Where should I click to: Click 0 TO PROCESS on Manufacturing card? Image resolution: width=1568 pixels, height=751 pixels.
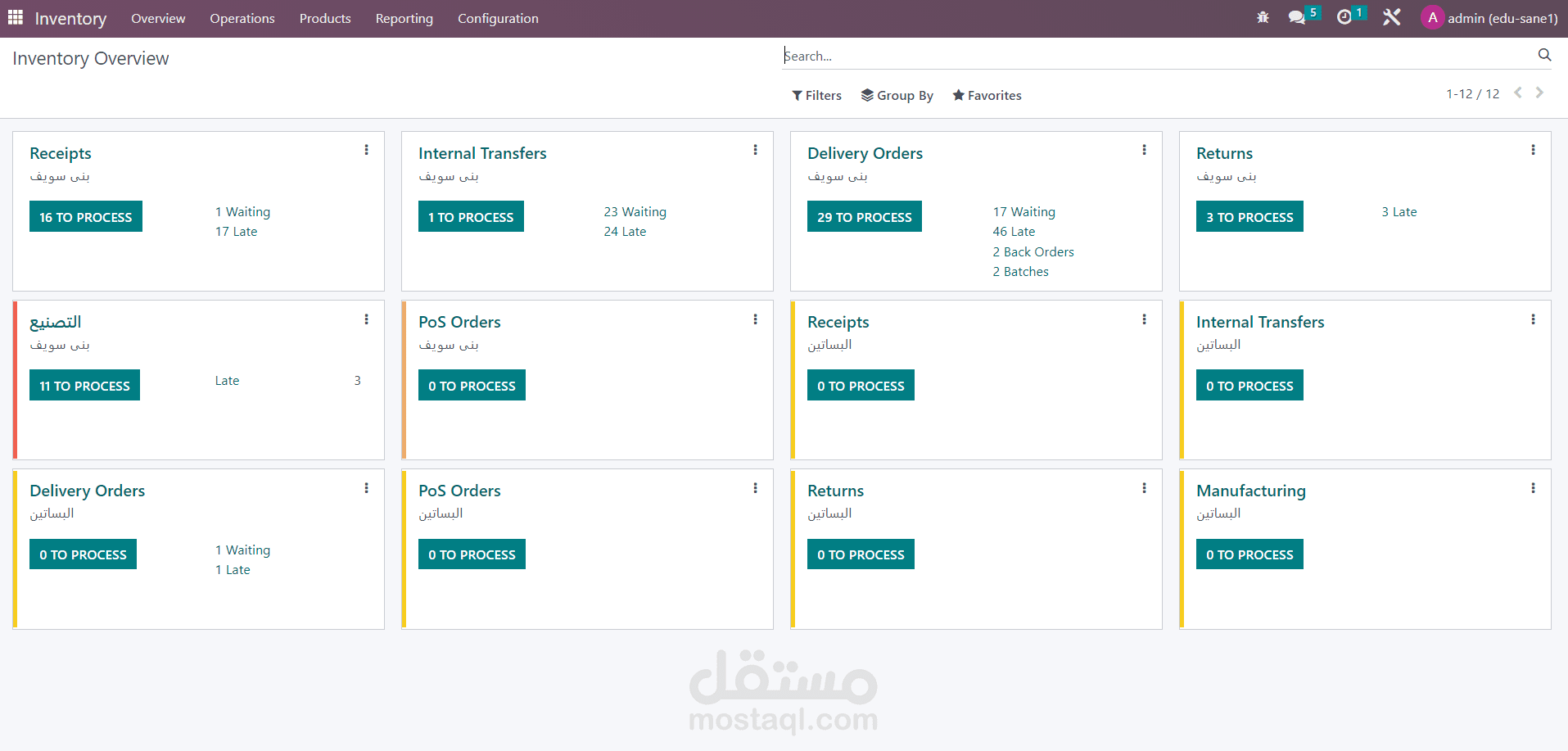coord(1249,554)
